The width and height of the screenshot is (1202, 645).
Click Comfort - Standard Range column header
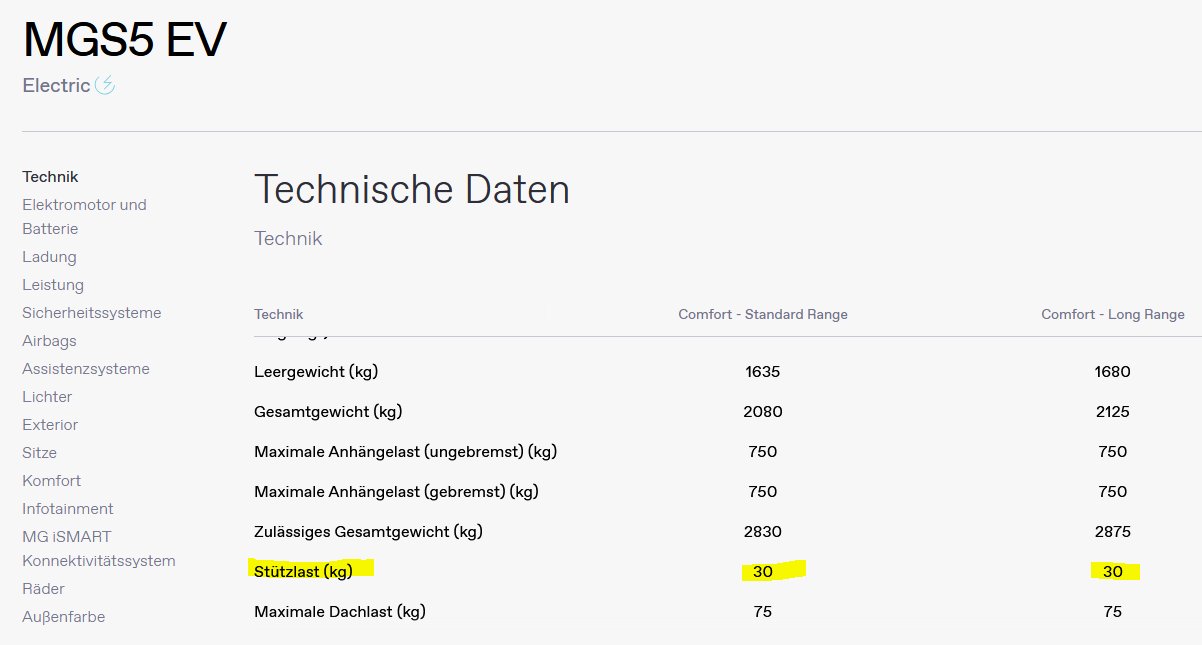coord(762,314)
